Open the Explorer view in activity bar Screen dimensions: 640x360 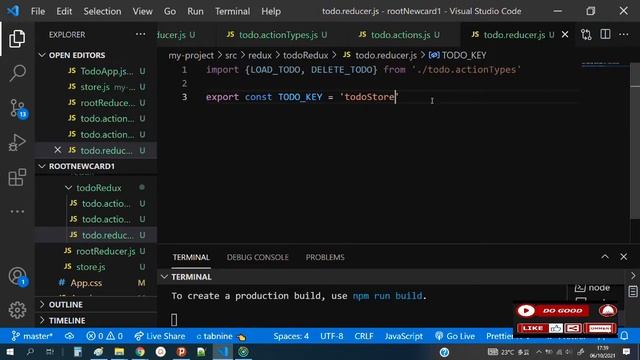coord(17,39)
